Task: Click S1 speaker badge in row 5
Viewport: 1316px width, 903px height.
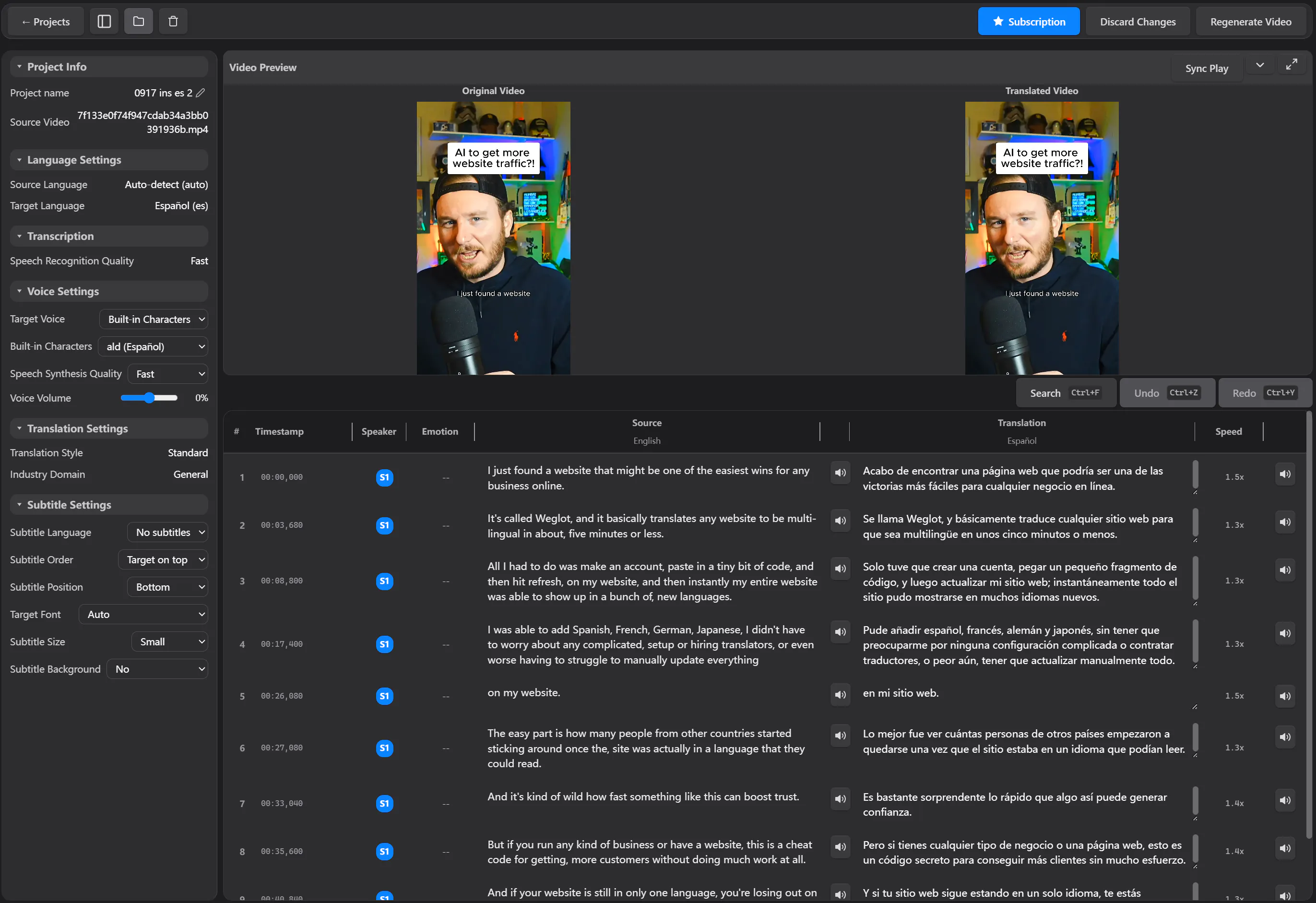Action: [x=384, y=696]
